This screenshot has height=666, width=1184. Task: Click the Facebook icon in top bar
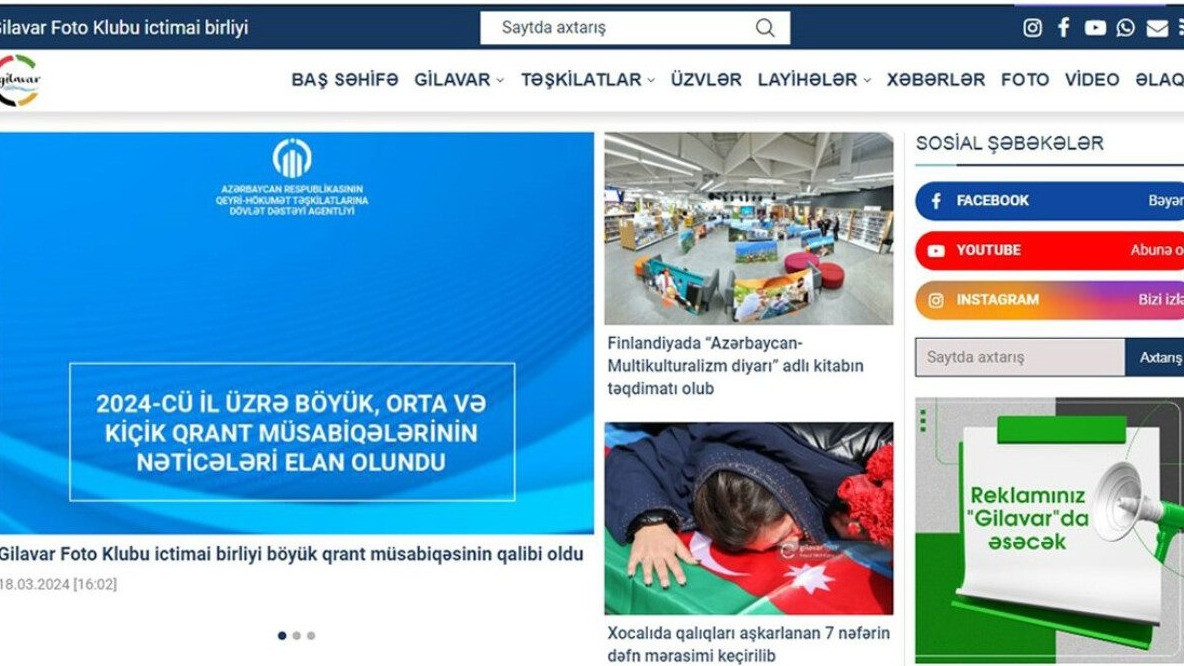tap(1063, 28)
